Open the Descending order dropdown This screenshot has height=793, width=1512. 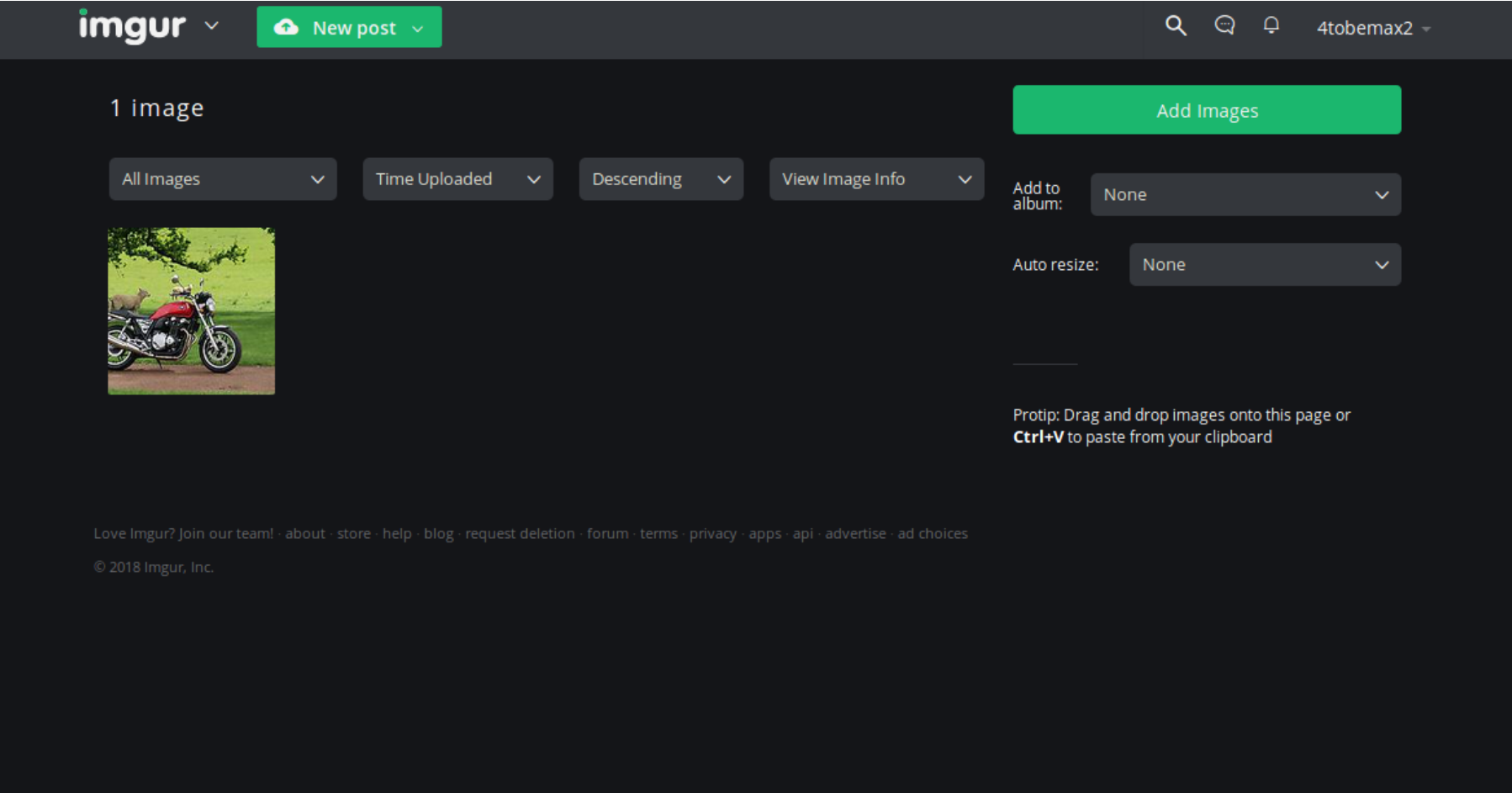(x=661, y=179)
